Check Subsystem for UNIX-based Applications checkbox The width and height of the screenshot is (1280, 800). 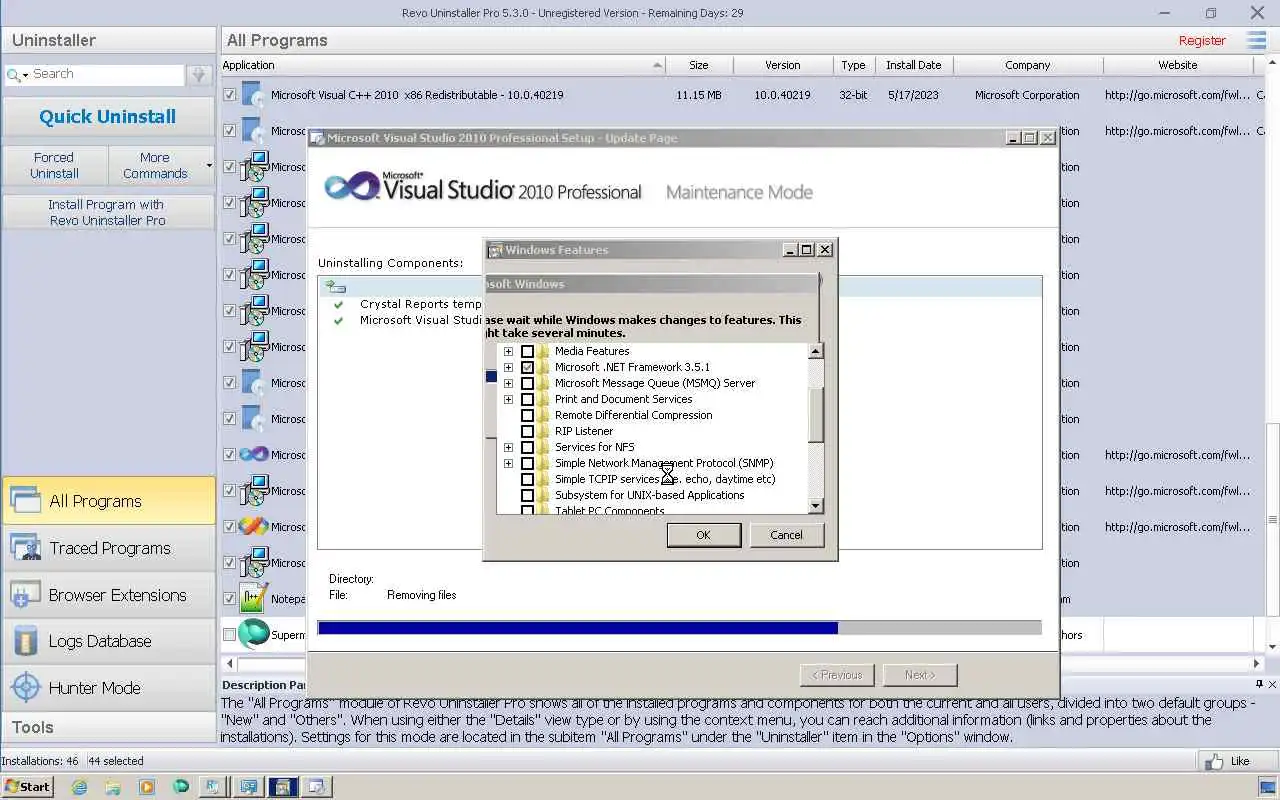point(527,495)
